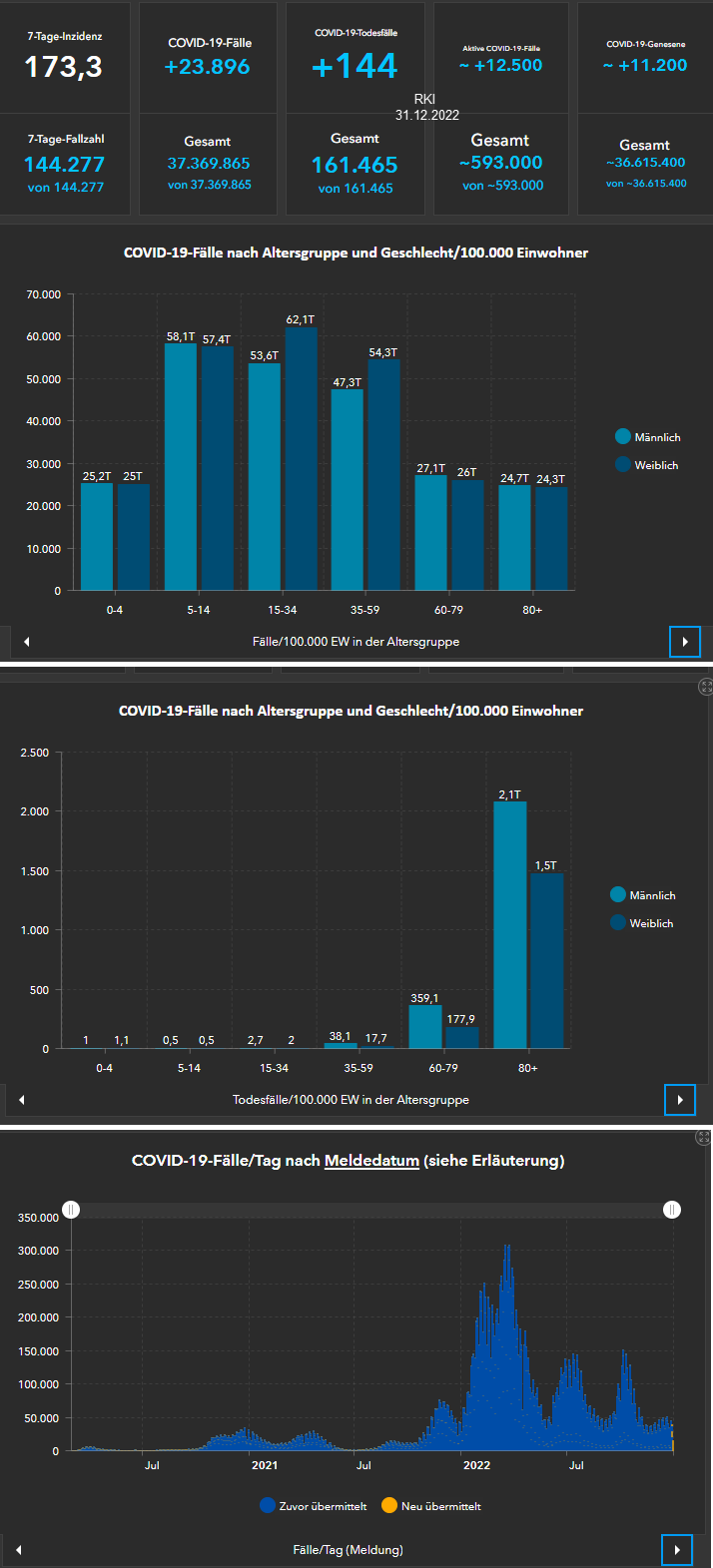This screenshot has width=713, height=1568.
Task: Toggle Männlich legend in the cases-by-age chart
Action: click(x=648, y=437)
